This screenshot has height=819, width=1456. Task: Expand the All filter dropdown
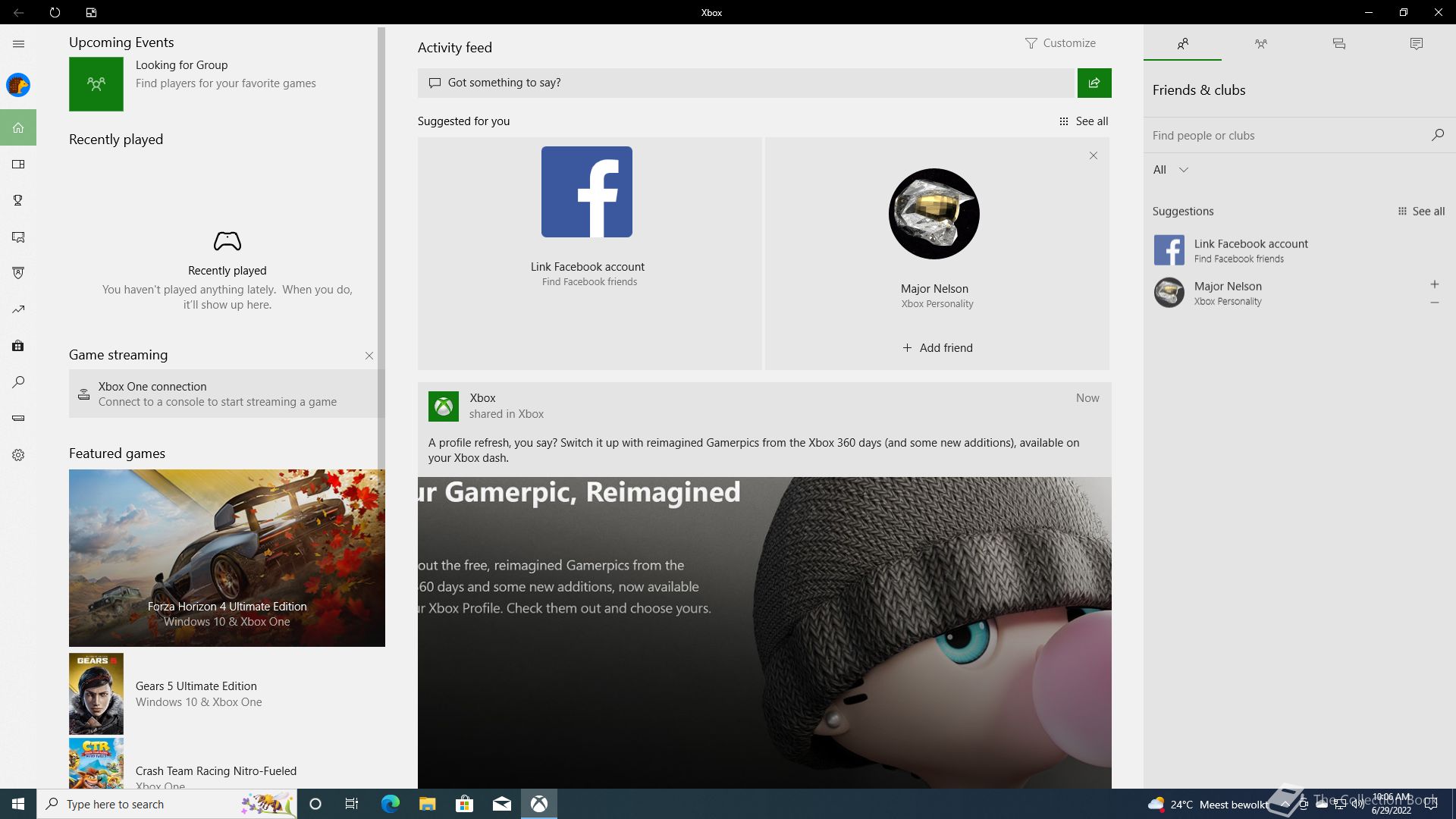click(1171, 170)
